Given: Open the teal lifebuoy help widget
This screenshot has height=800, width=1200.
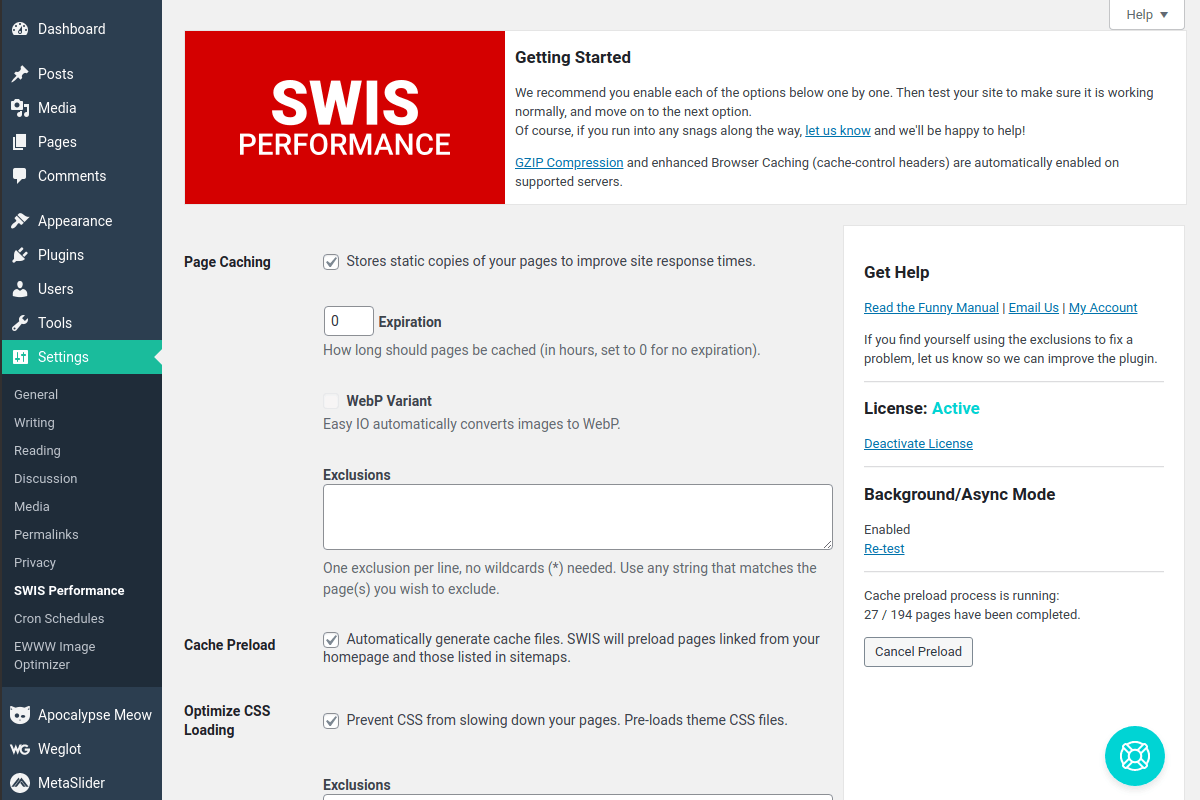Looking at the screenshot, I should (x=1135, y=756).
